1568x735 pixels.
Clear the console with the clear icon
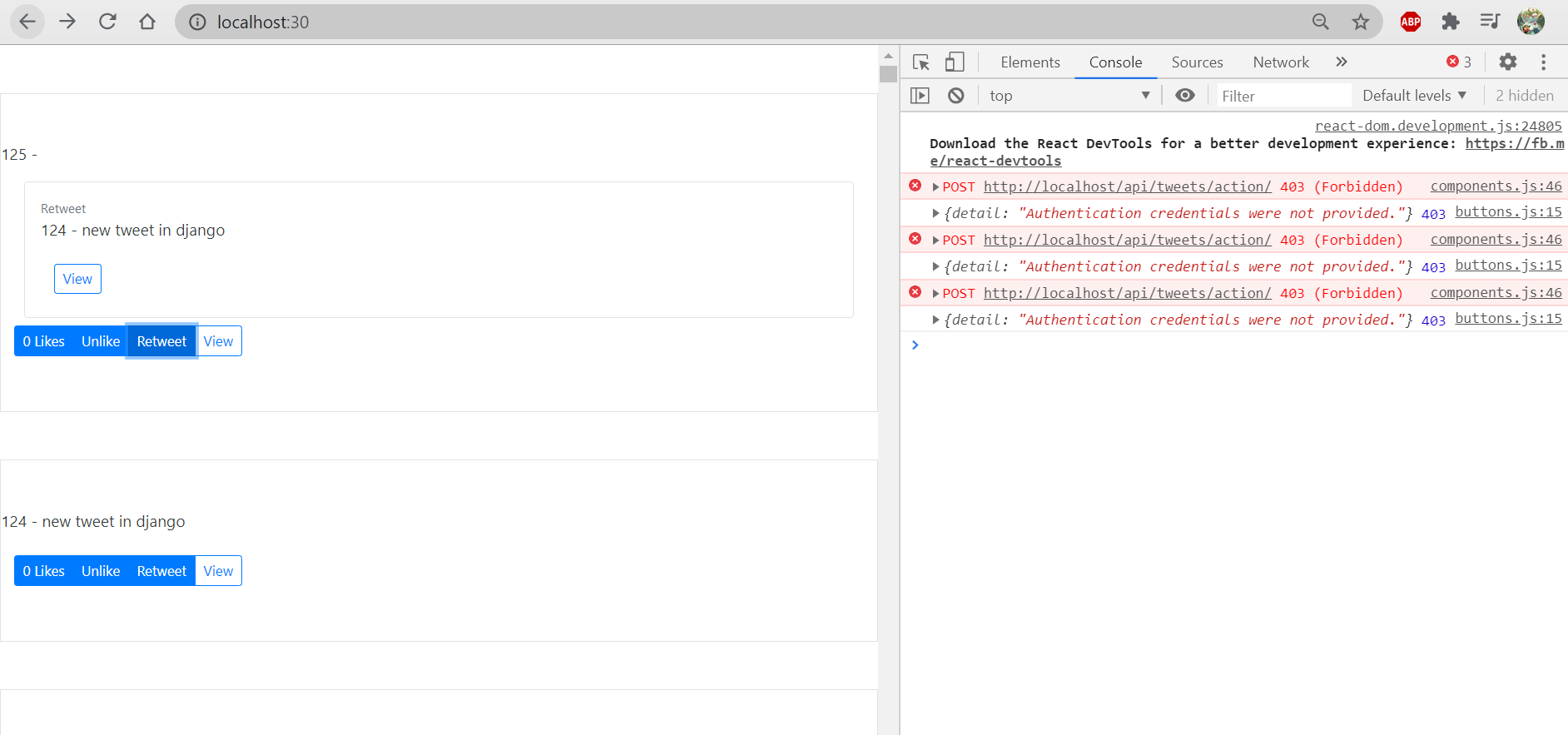[x=956, y=96]
